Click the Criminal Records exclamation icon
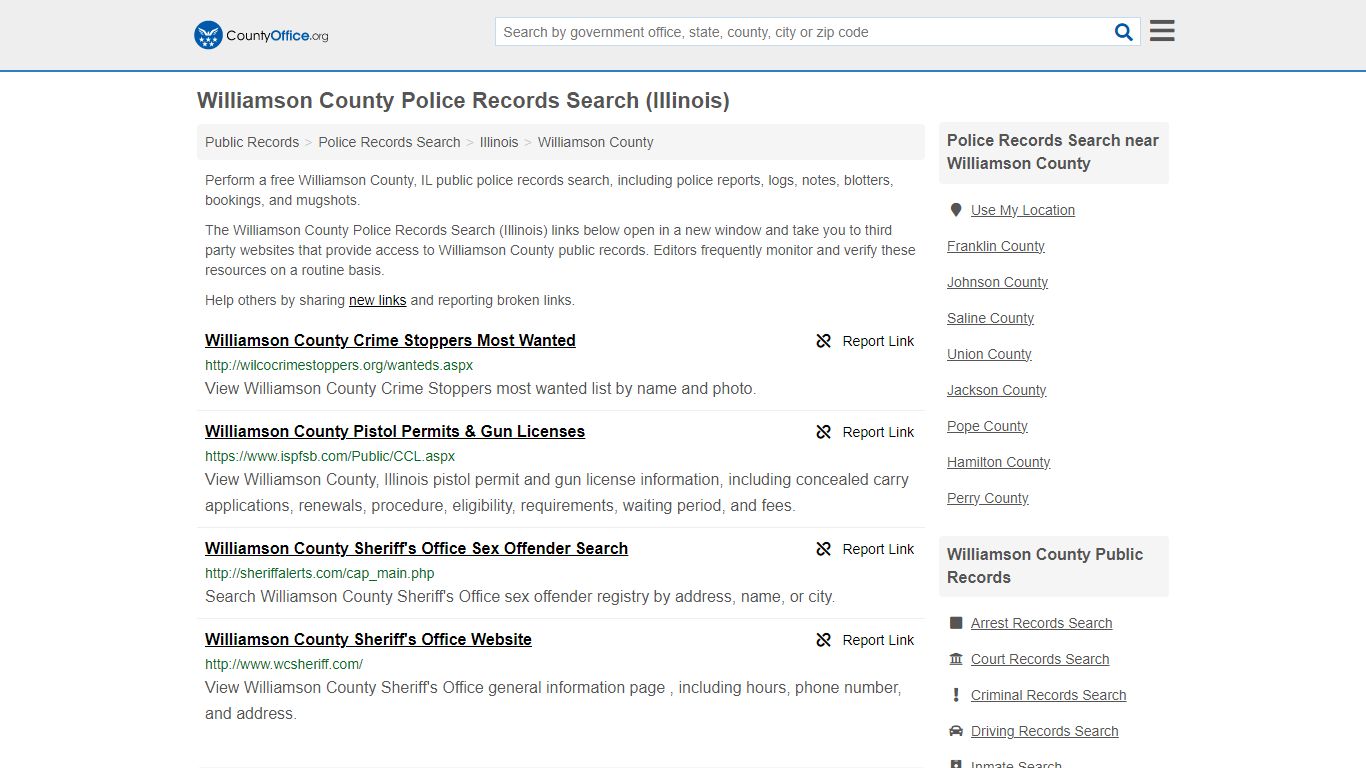Viewport: 1366px width, 768px height. point(956,695)
